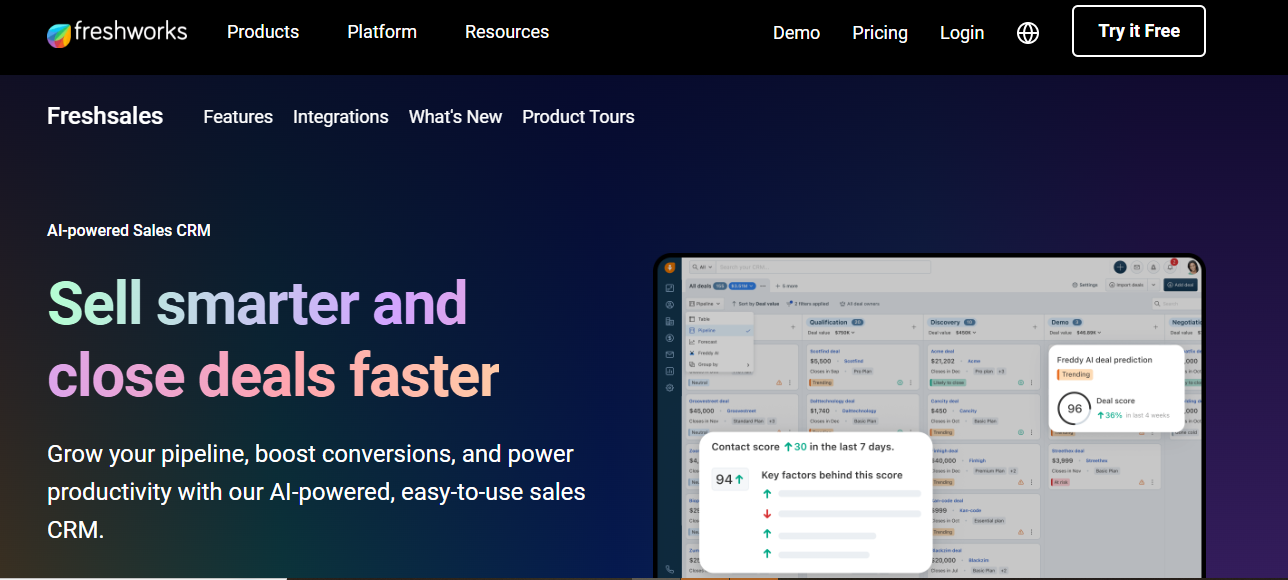Image resolution: width=1288 pixels, height=580 pixels.
Task: Click the Try it Free button
Action: (x=1139, y=31)
